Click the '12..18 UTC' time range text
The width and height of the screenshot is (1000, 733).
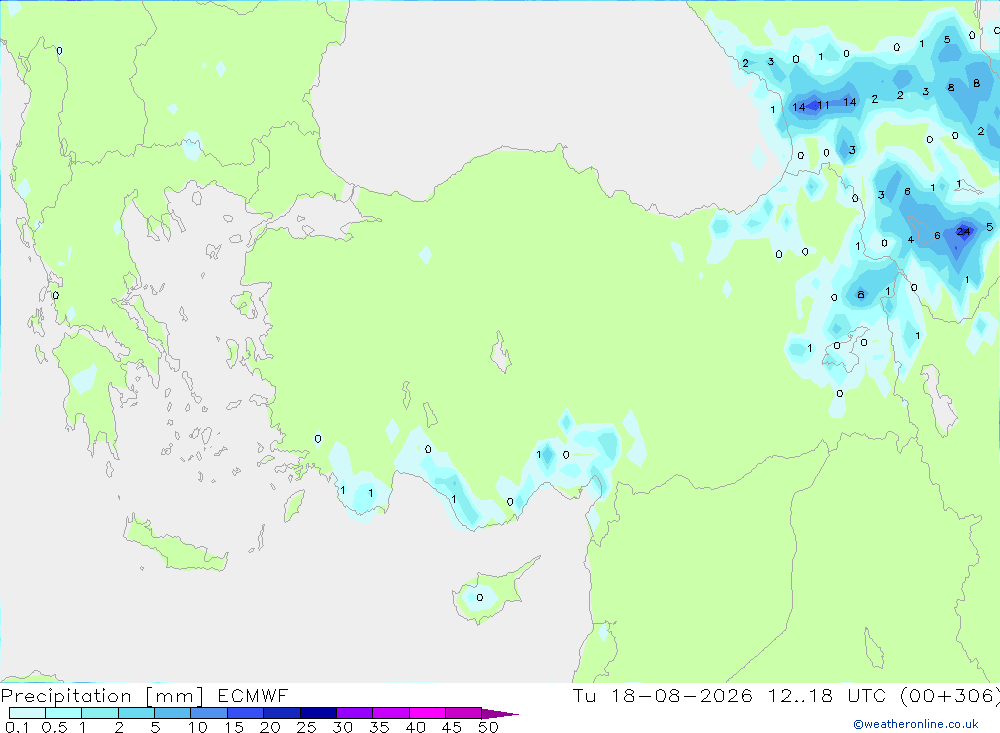pos(826,695)
